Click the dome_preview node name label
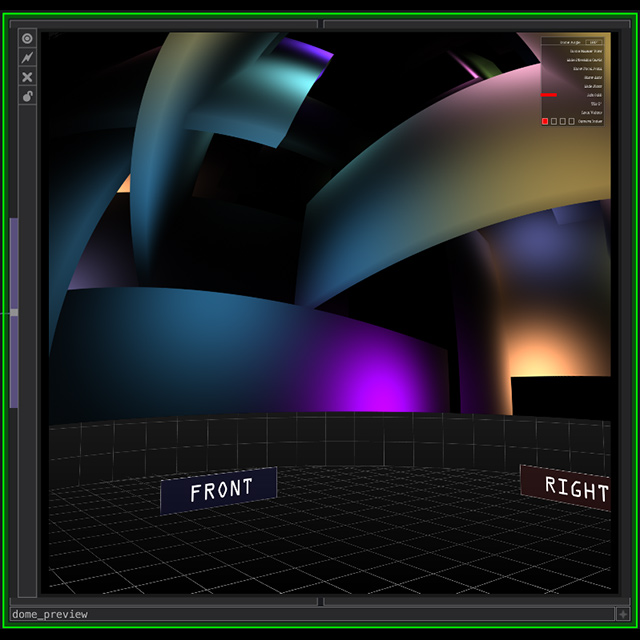 (x=50, y=614)
